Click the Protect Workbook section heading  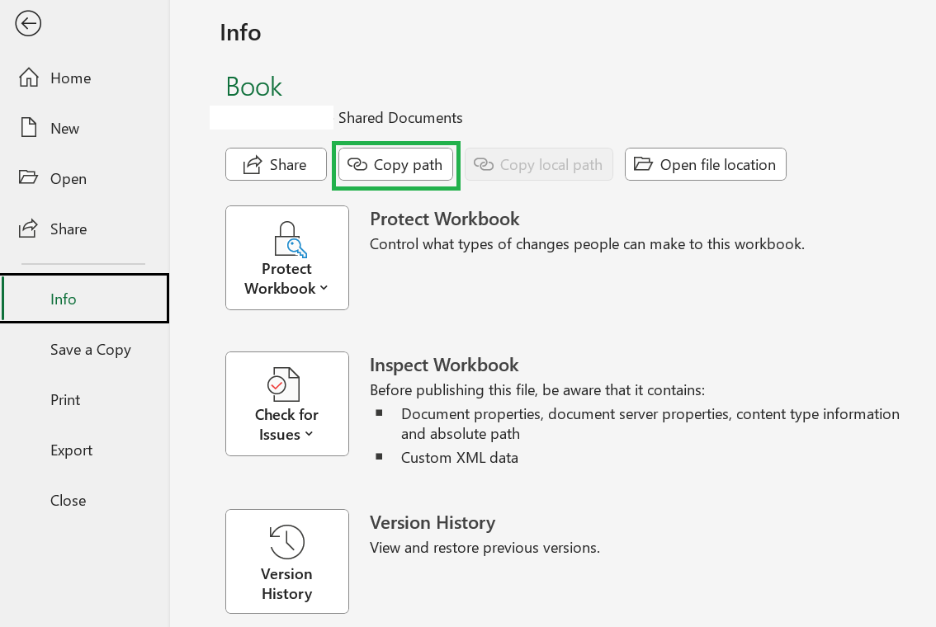point(445,219)
